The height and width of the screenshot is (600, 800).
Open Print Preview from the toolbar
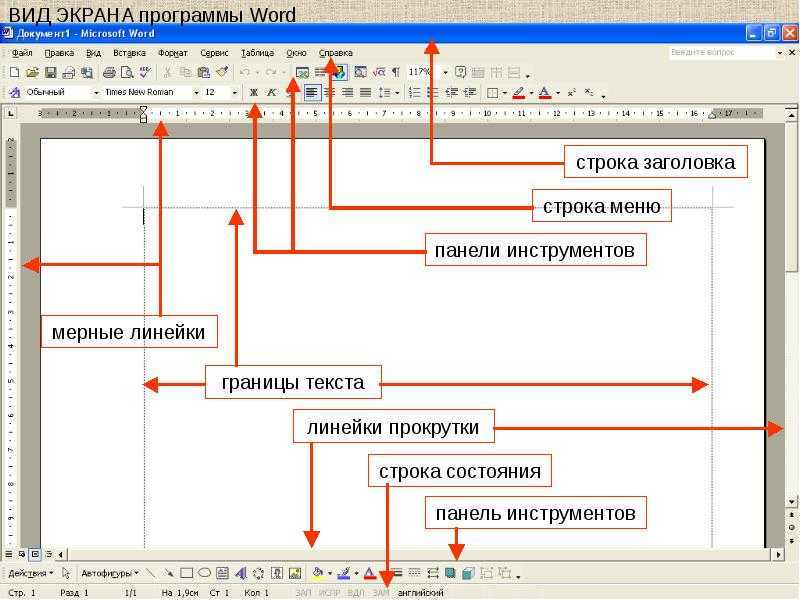(127, 72)
